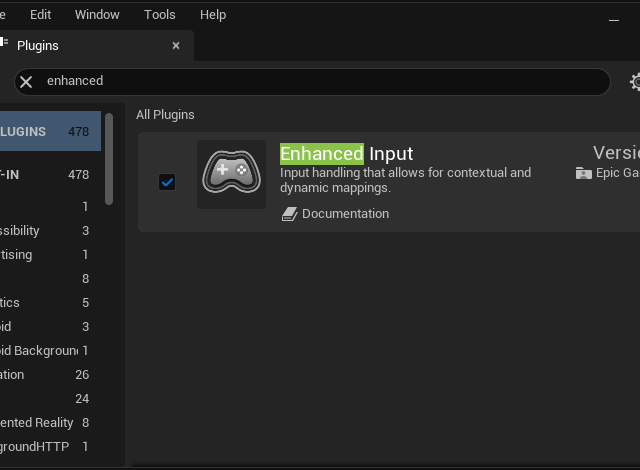Image resolution: width=640 pixels, height=470 pixels.
Task: Close the Plugins tab
Action: [176, 45]
